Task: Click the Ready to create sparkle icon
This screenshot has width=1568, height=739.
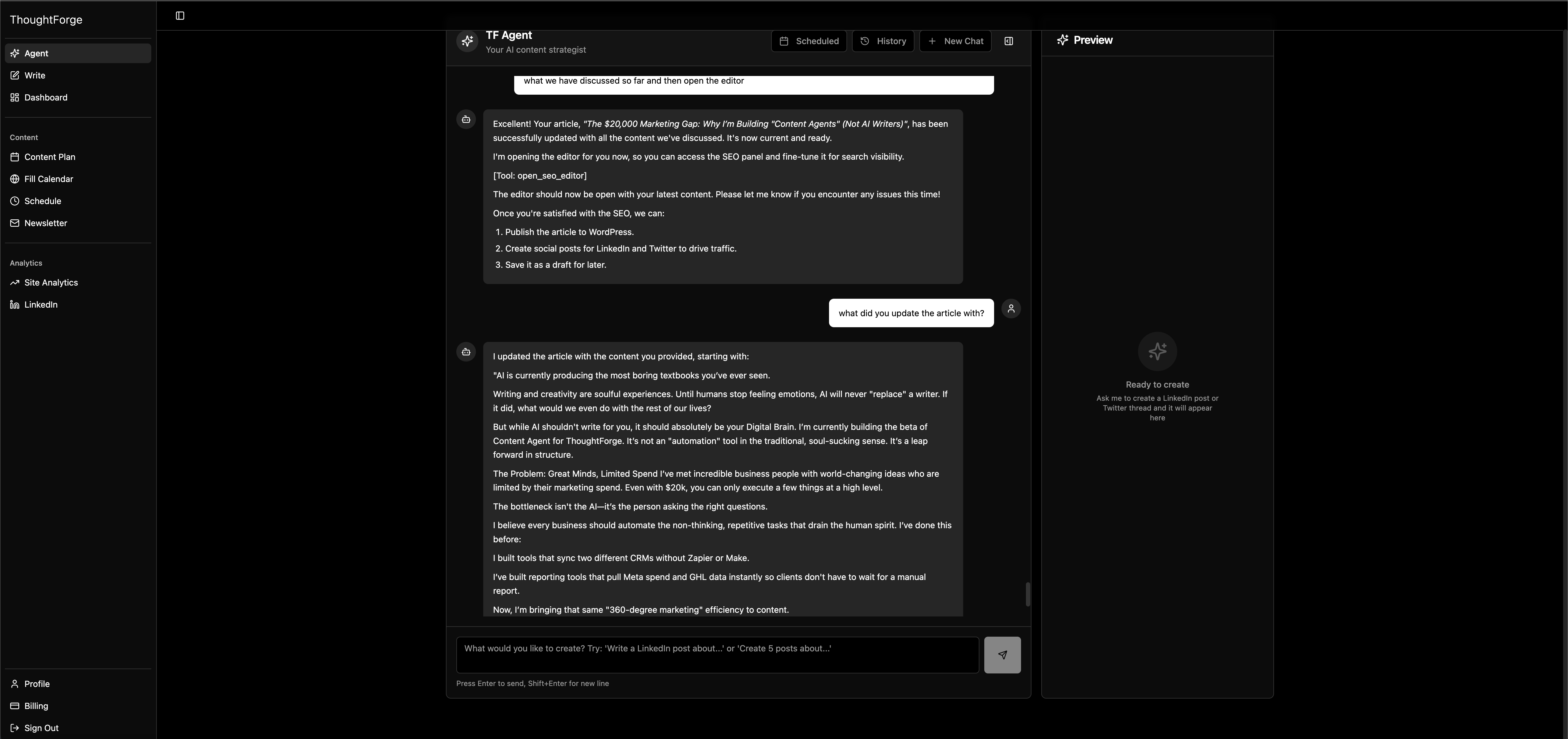Action: pos(1157,351)
